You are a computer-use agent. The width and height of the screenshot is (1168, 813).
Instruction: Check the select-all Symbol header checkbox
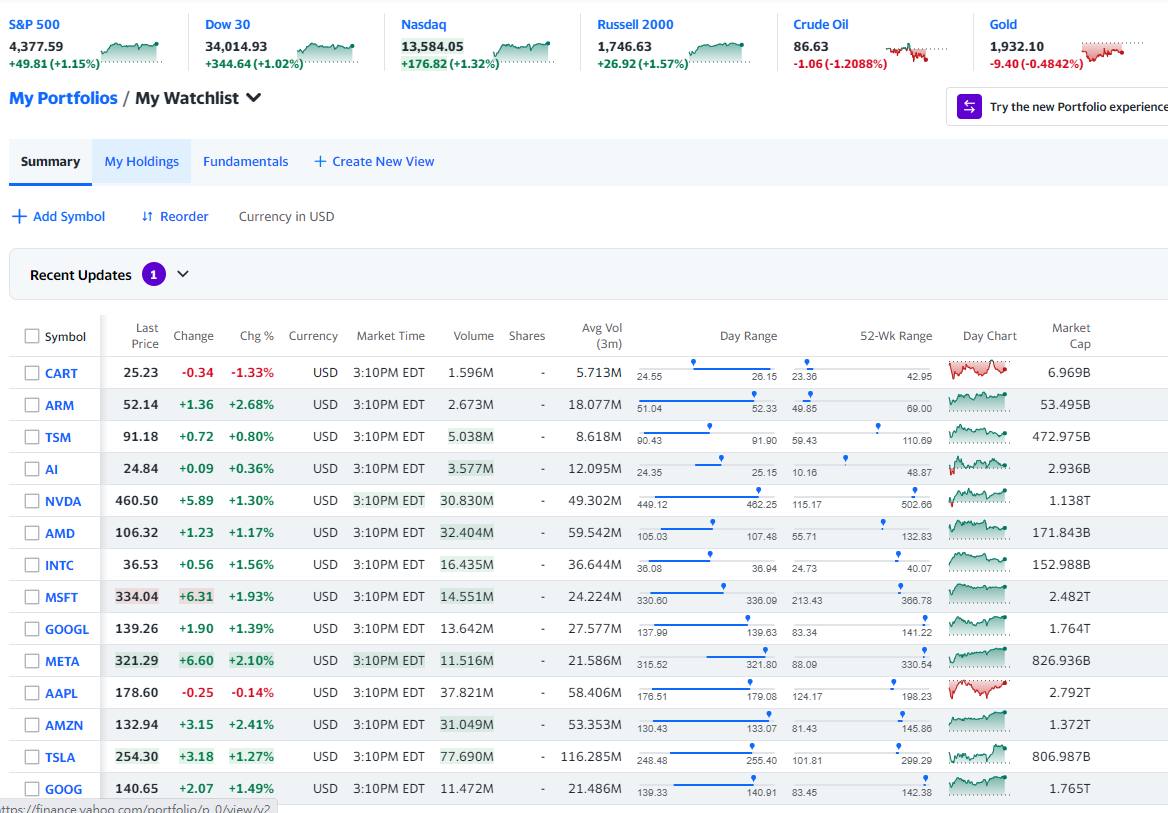coord(32,337)
